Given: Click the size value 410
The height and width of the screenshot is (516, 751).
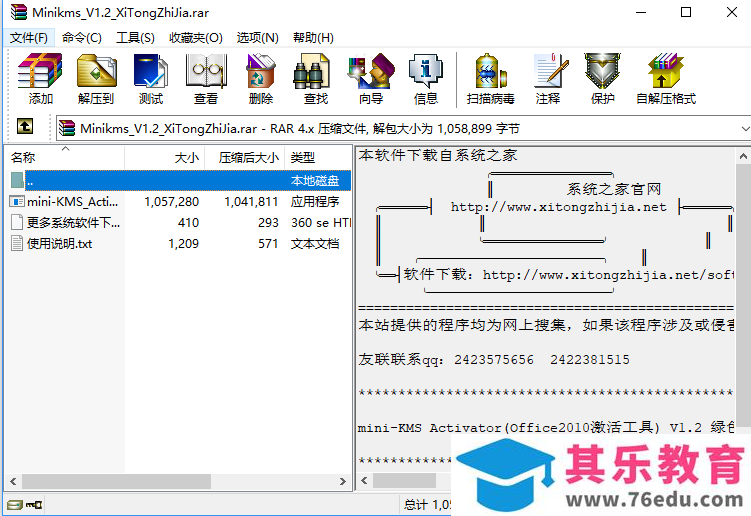Looking at the screenshot, I should pyautogui.click(x=188, y=223).
